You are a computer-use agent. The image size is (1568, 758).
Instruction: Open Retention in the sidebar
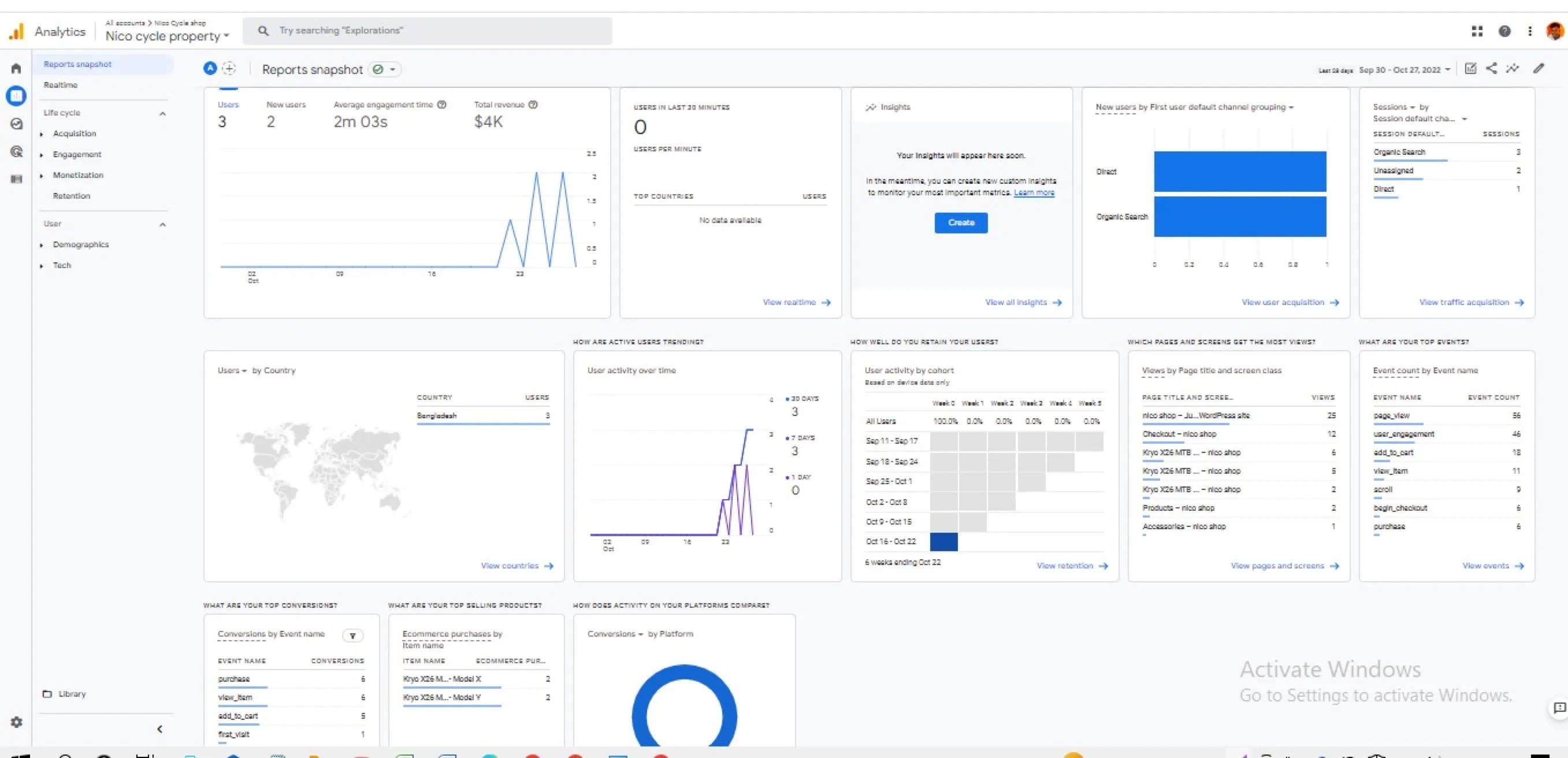coord(71,196)
